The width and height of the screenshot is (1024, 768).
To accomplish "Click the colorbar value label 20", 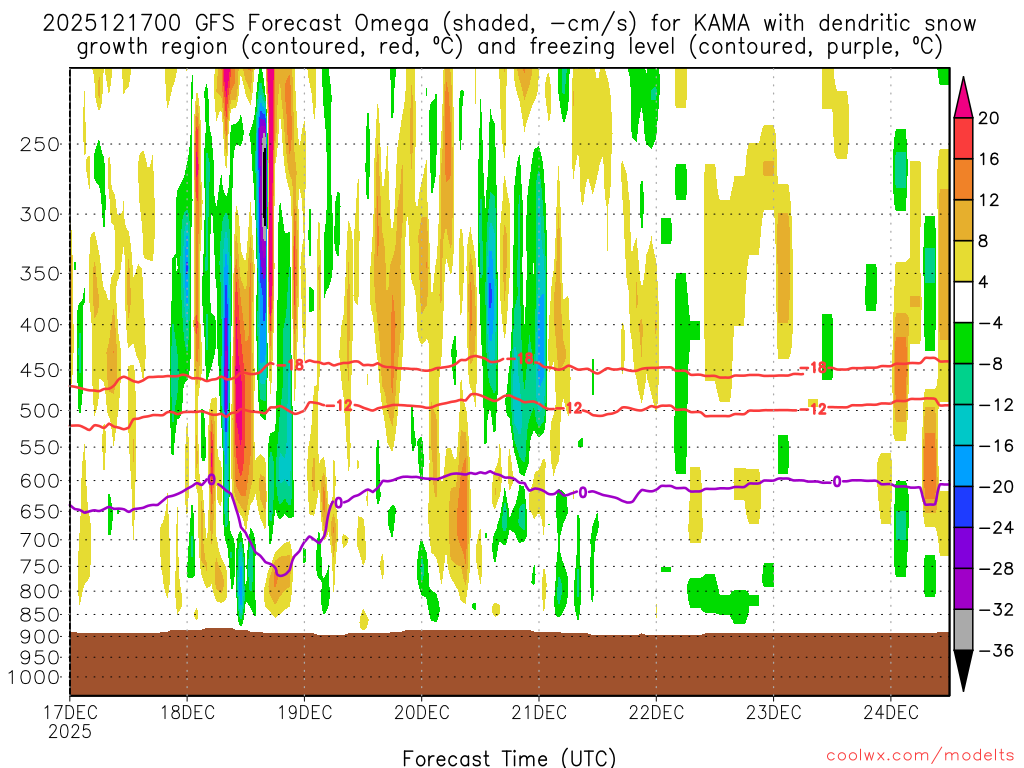I will click(x=989, y=118).
